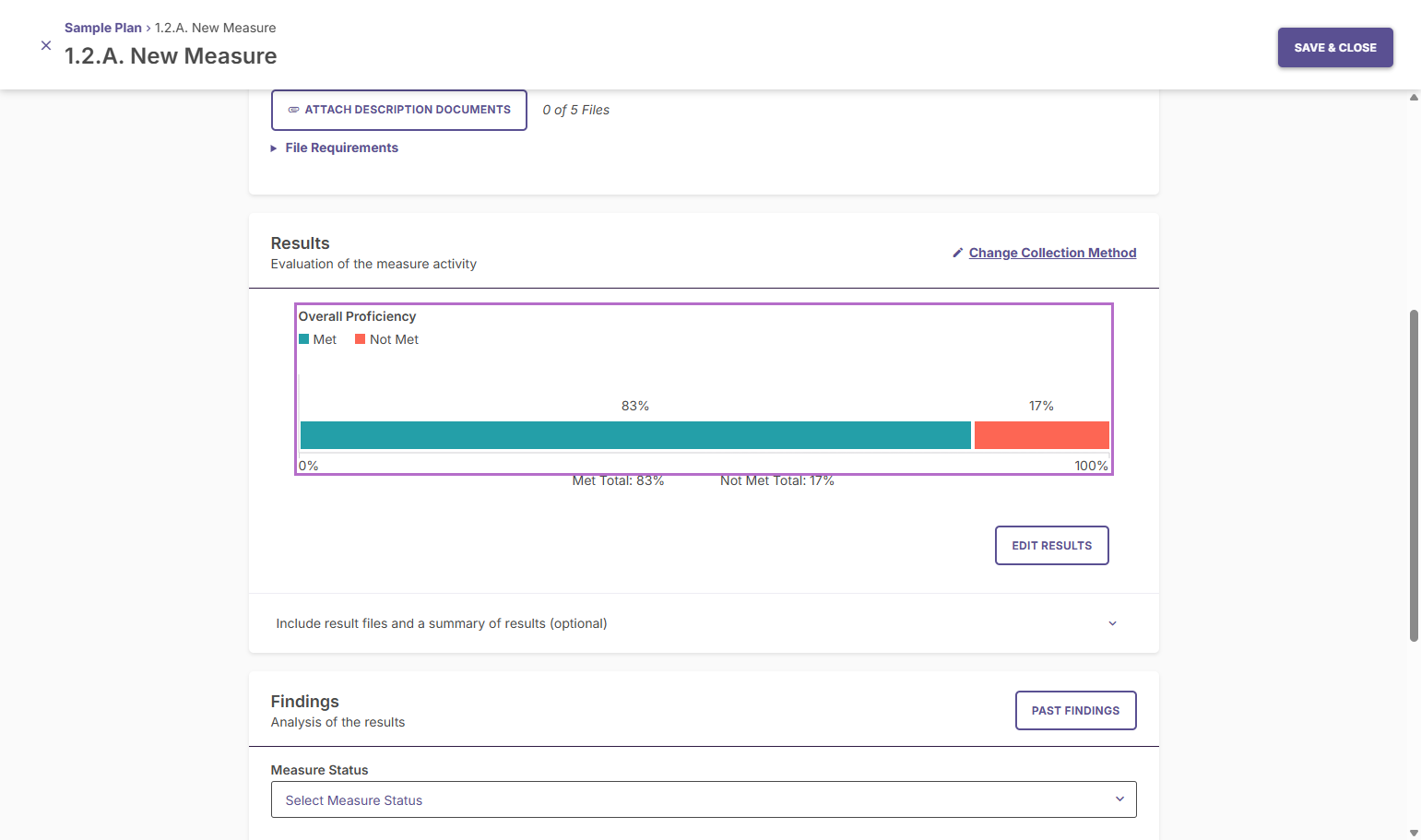Click the '1.2.A. New Measure' page title
Image resolution: width=1421 pixels, height=840 pixels.
[x=171, y=56]
